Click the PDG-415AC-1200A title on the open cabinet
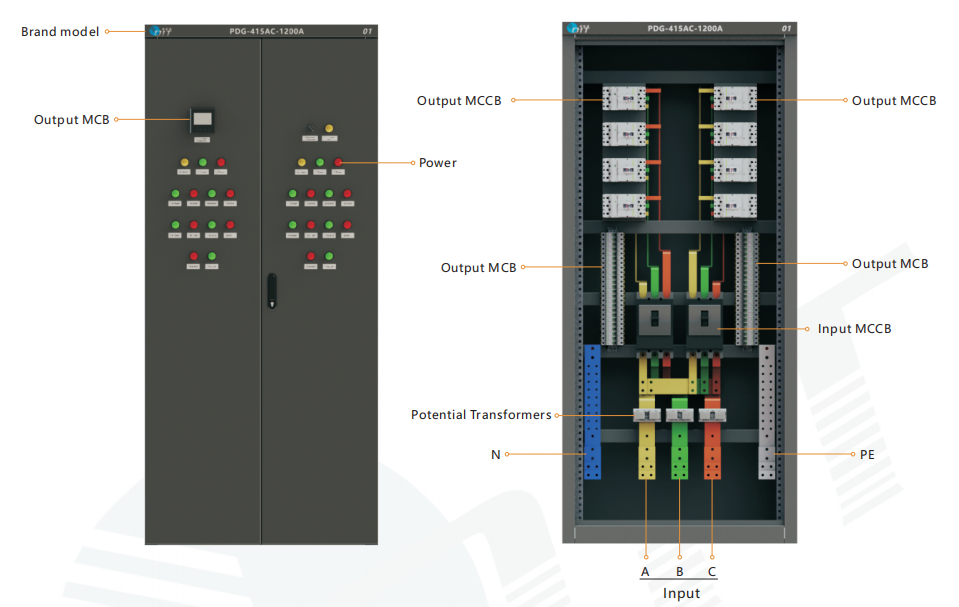This screenshot has width=959, height=607. (x=685, y=29)
